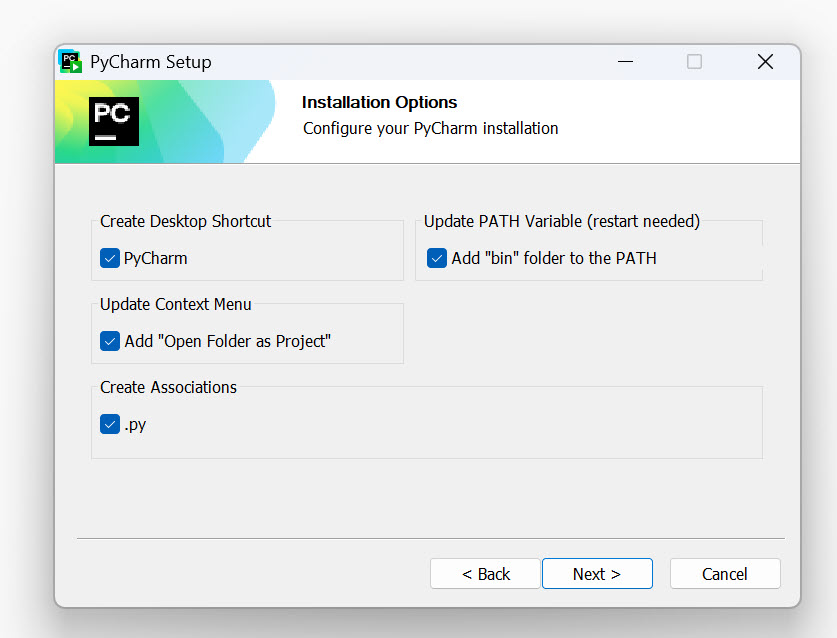Click the "Configure your PyCharm installation" subtitle
This screenshot has height=638, width=837.
pyautogui.click(x=430, y=128)
